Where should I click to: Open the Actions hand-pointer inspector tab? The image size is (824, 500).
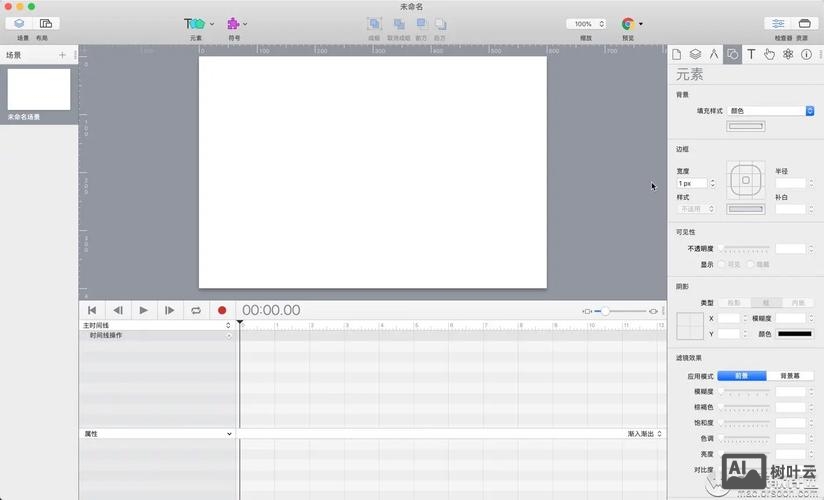click(769, 54)
